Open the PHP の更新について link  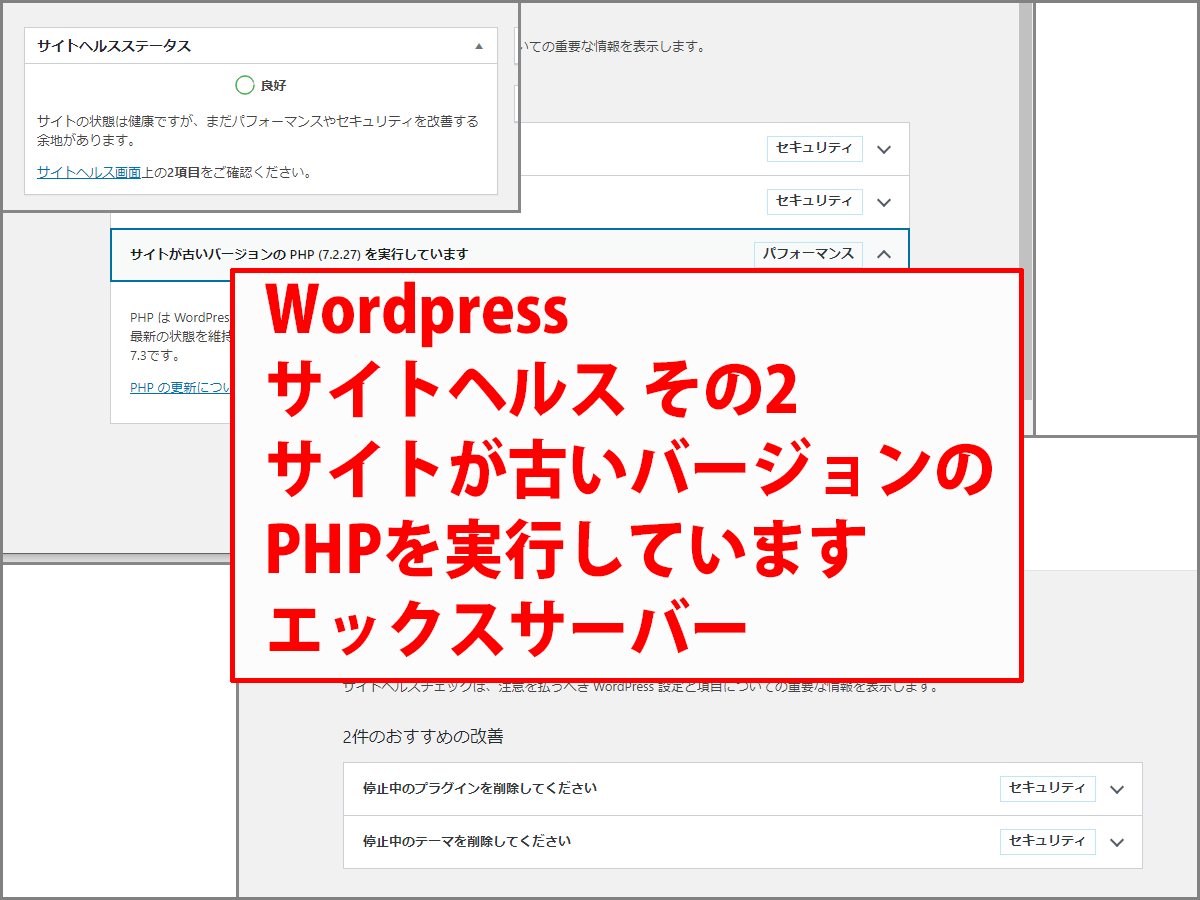click(x=181, y=388)
